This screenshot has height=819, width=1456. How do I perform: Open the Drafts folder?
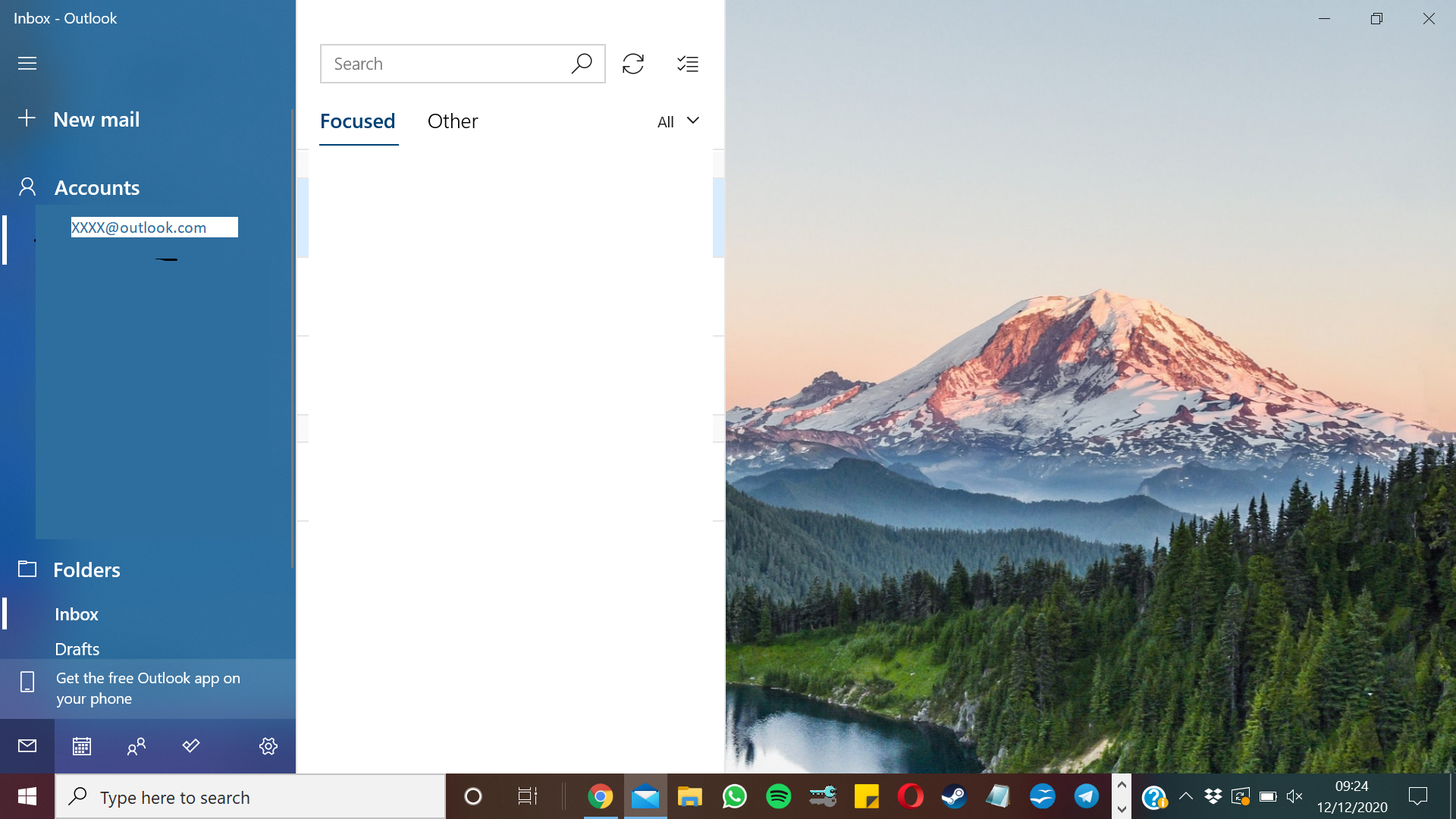77,648
